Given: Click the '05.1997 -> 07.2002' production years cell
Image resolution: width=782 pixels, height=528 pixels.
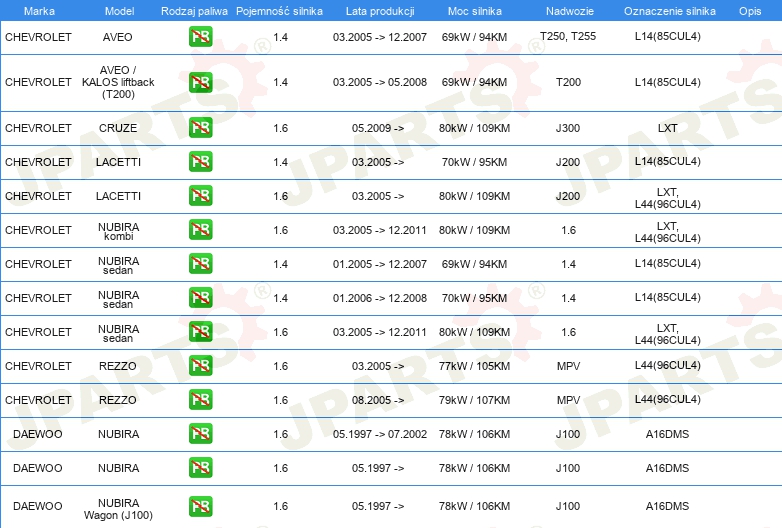Looking at the screenshot, I should pos(380,434).
